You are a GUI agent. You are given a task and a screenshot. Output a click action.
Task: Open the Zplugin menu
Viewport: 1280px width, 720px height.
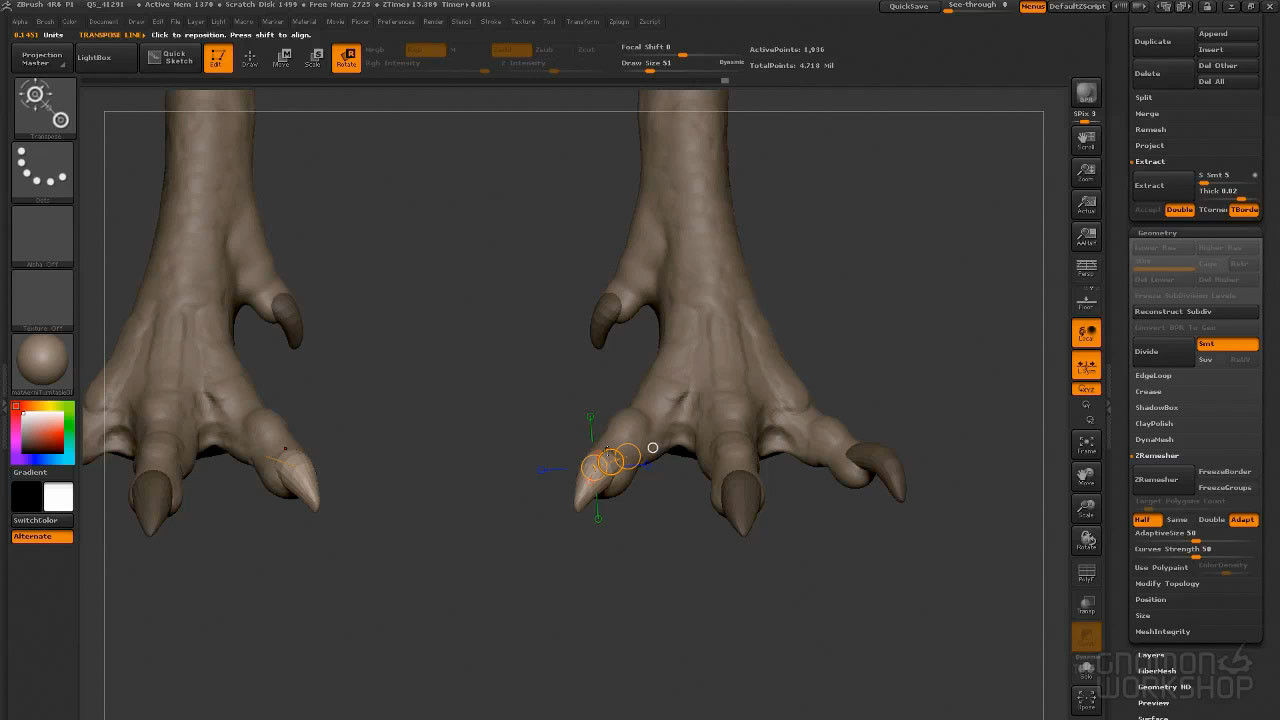[x=619, y=21]
